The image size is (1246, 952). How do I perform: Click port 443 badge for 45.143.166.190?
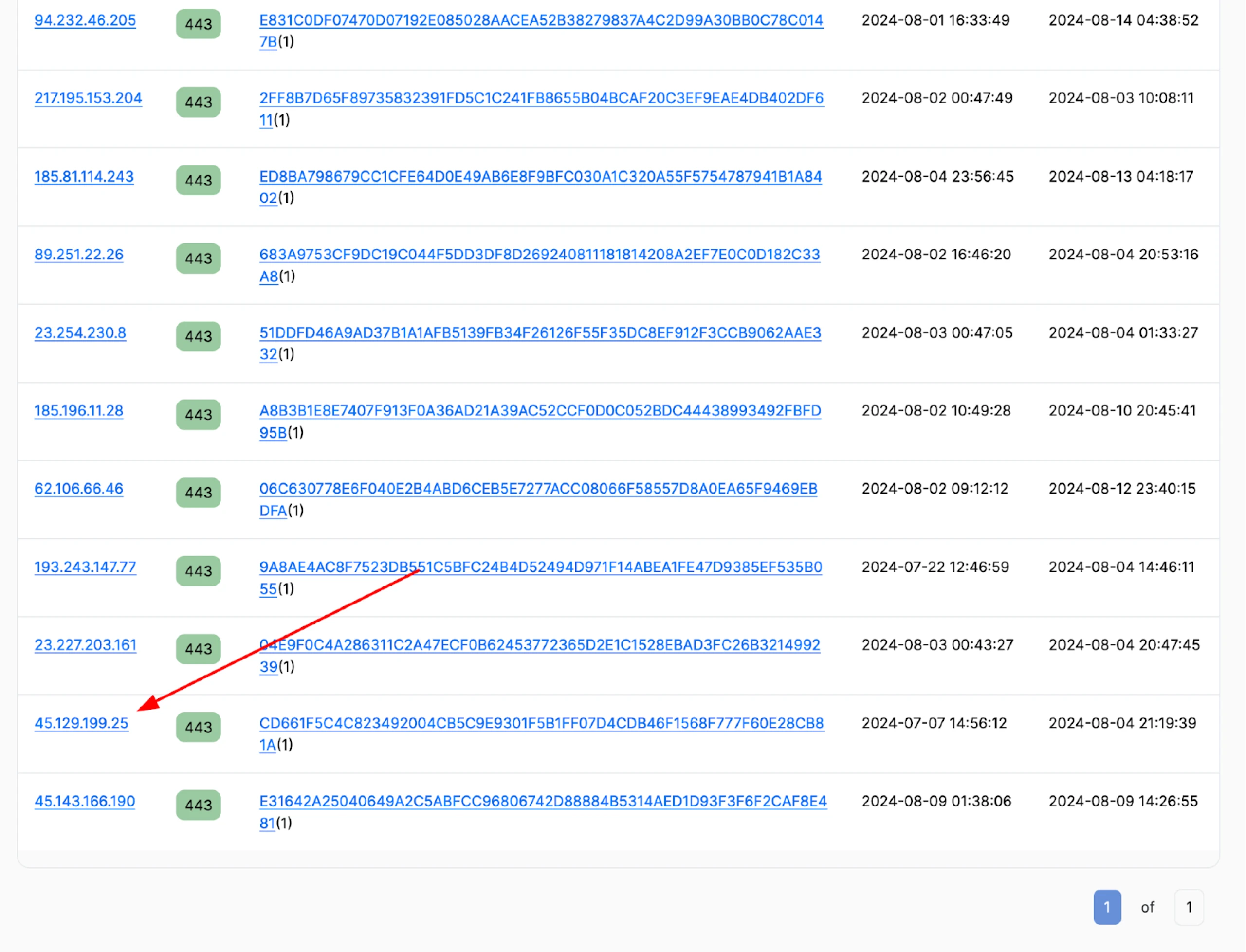click(198, 806)
